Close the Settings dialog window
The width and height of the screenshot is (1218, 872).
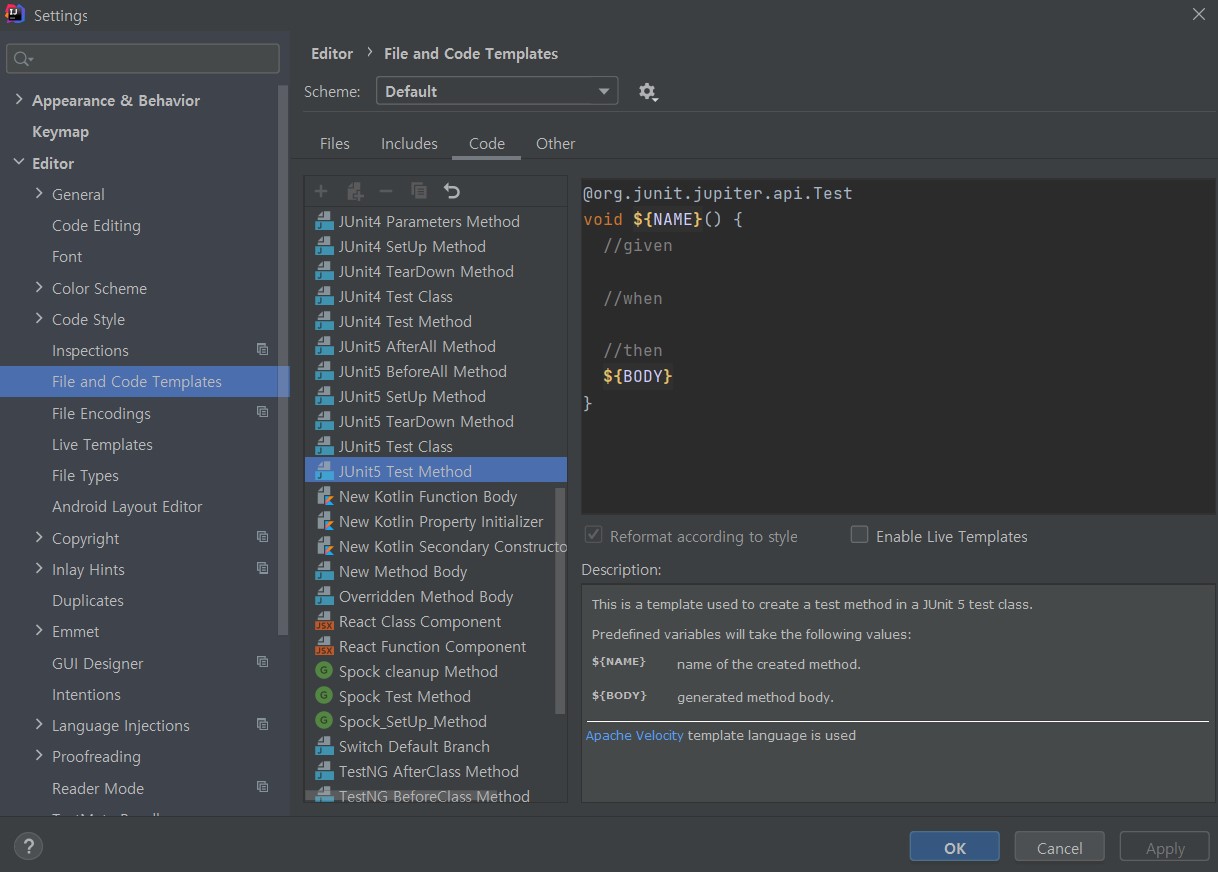pyautogui.click(x=1198, y=13)
